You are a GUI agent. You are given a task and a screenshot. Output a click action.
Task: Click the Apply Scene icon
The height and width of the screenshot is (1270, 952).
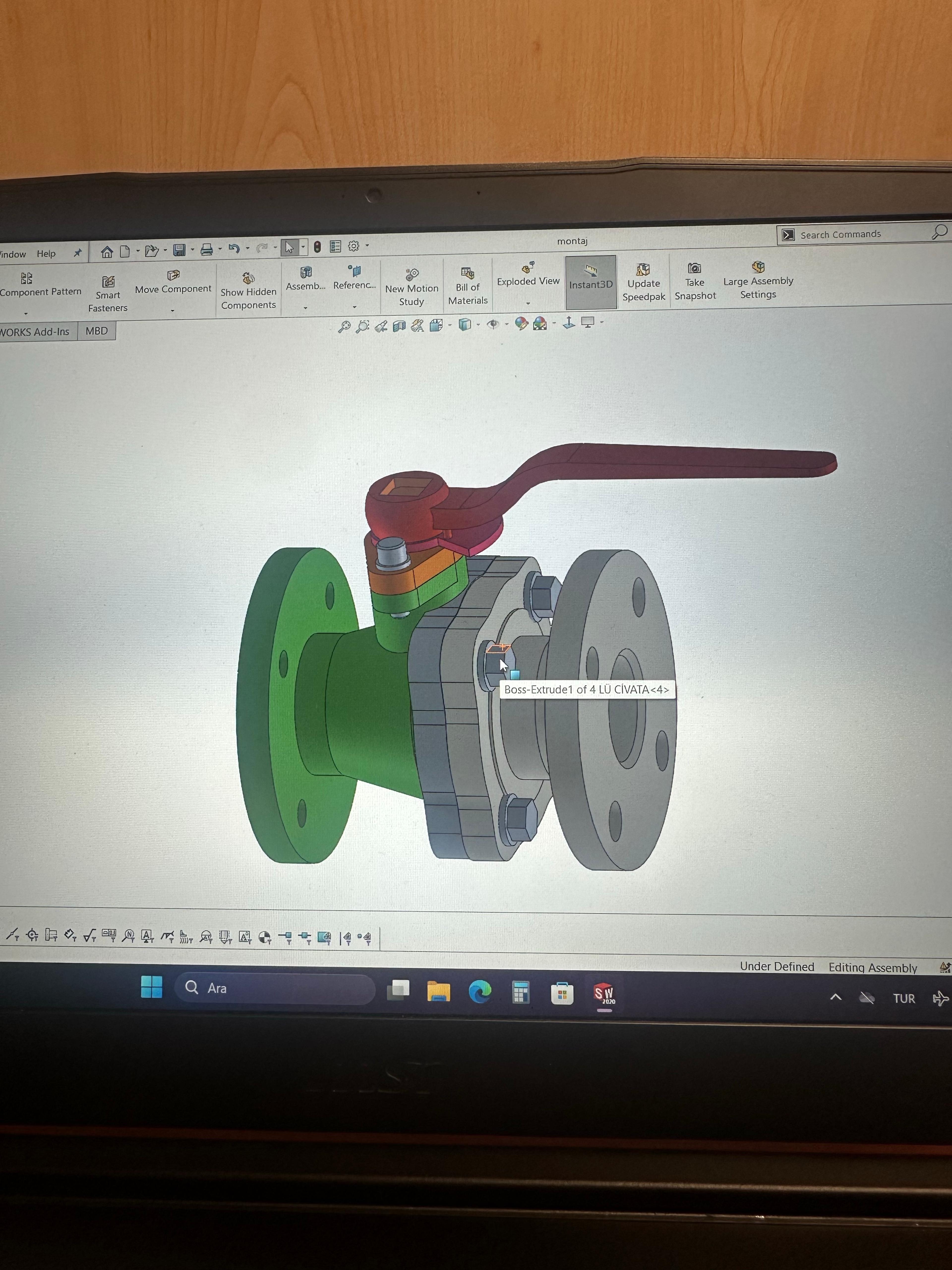540,323
